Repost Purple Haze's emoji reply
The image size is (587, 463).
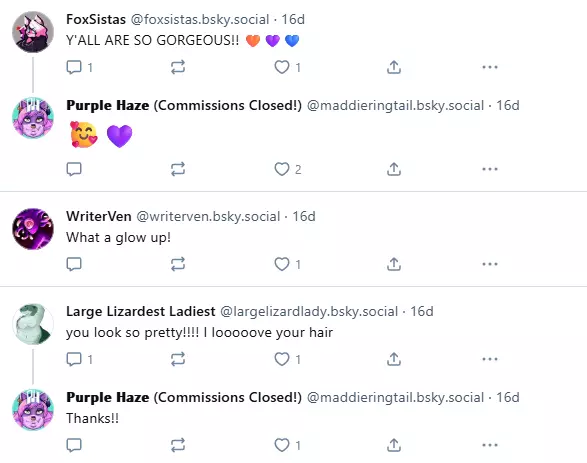178,169
